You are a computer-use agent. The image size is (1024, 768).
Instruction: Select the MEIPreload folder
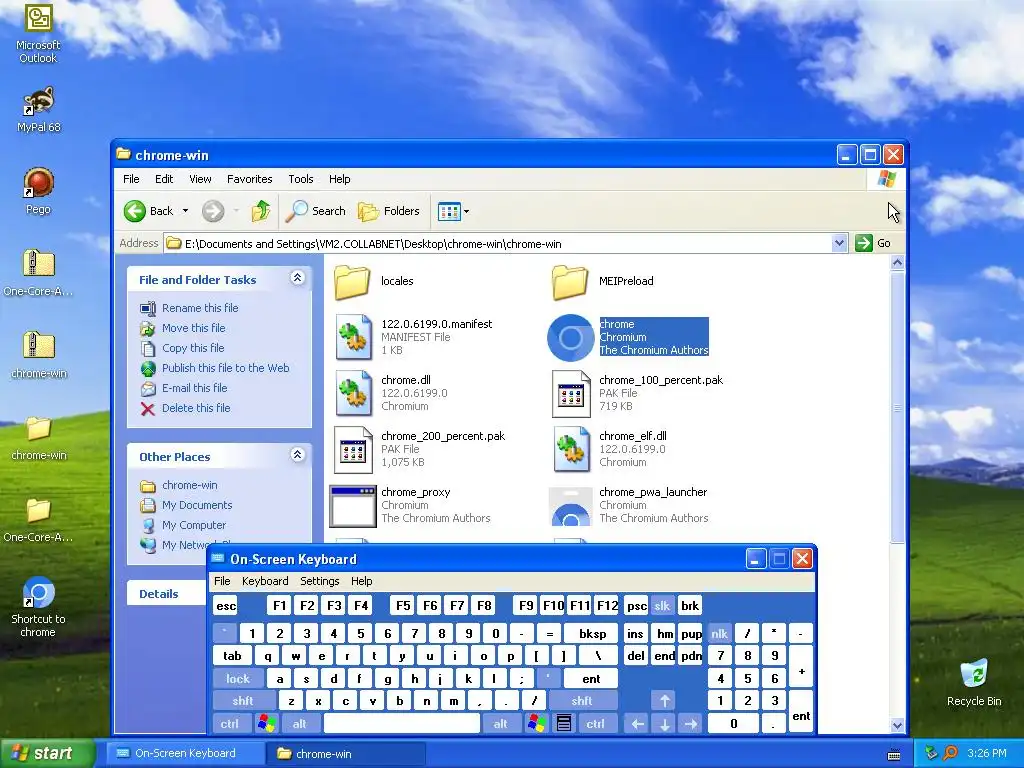[x=602, y=281]
